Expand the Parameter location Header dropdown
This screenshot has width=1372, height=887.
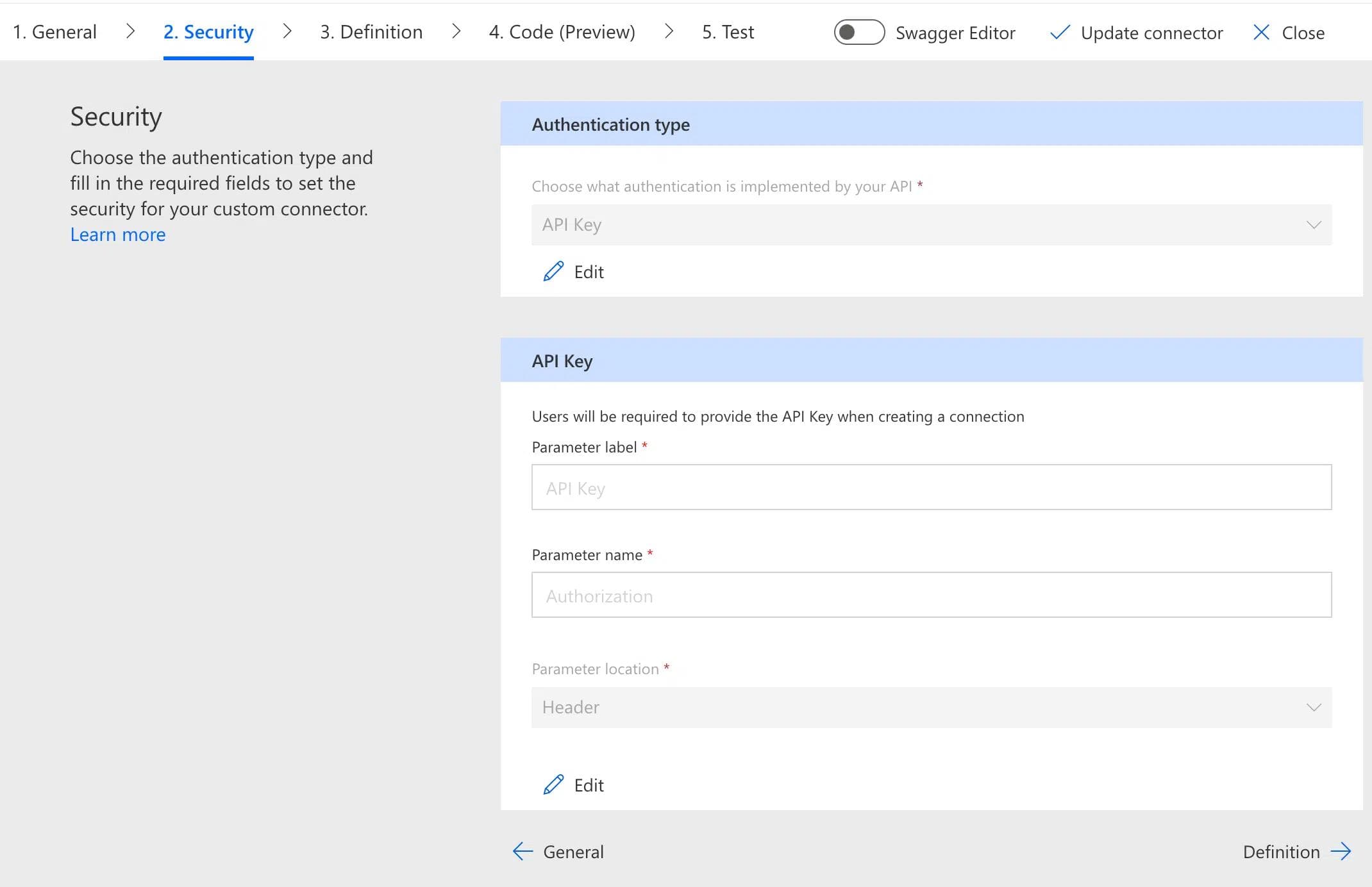click(931, 708)
